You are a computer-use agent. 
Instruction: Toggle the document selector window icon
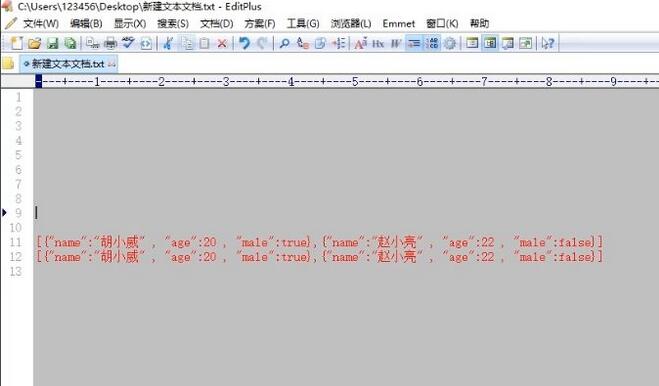click(472, 43)
